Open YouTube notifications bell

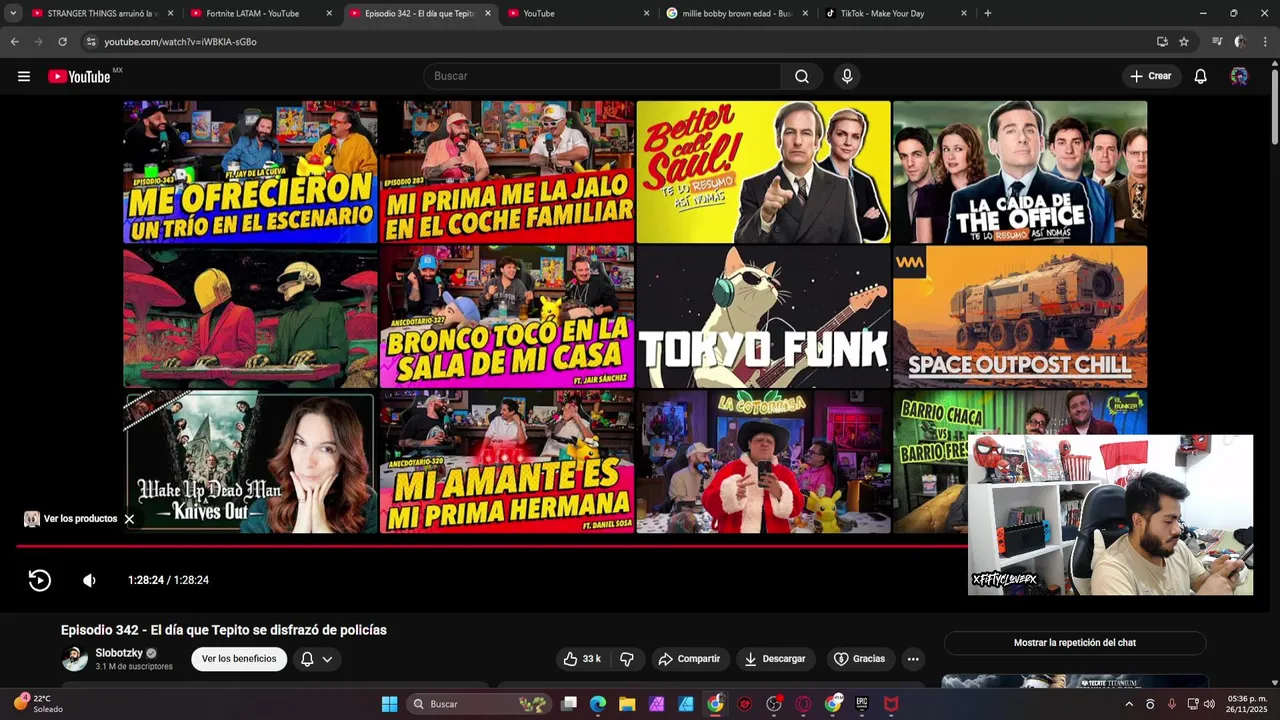[x=1200, y=76]
